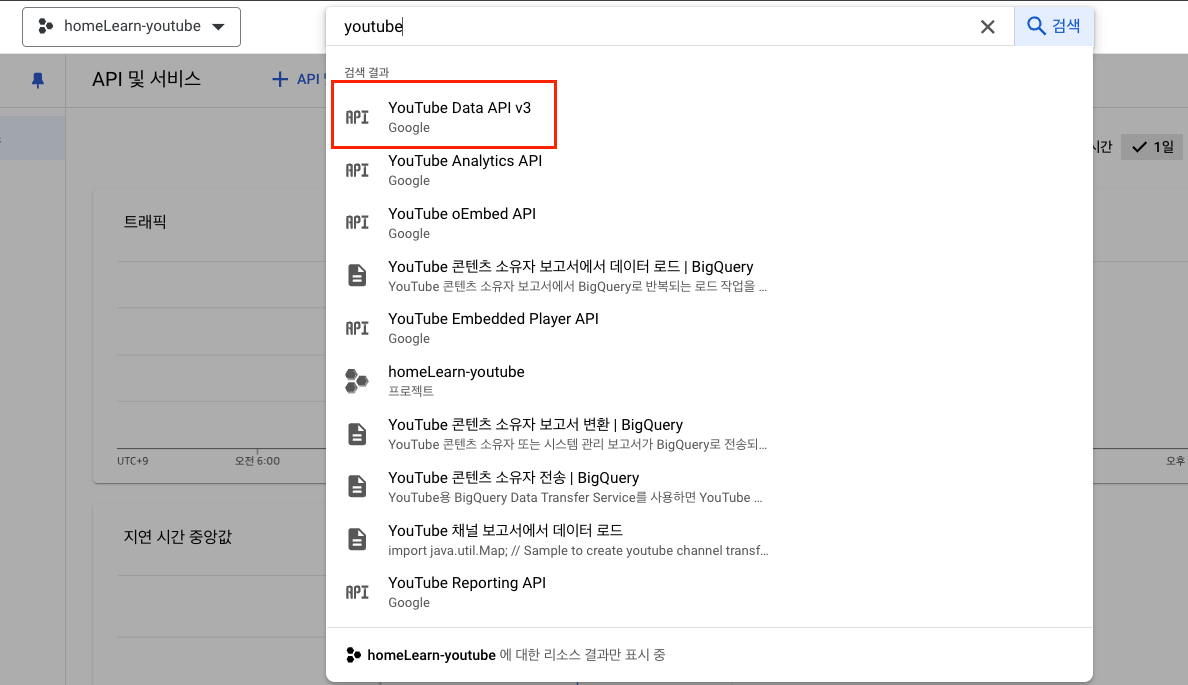1188x685 pixels.
Task: Open the homeLearn-youtube project selector dropdown
Action: point(131,27)
